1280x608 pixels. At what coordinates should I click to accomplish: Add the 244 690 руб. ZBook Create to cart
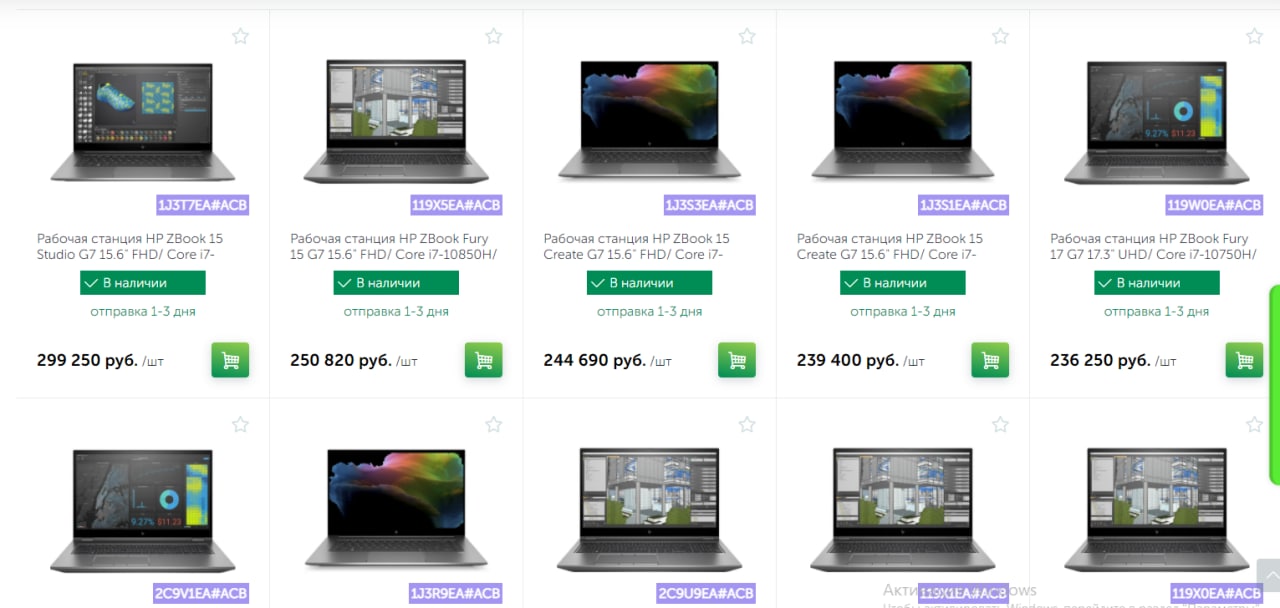[737, 360]
